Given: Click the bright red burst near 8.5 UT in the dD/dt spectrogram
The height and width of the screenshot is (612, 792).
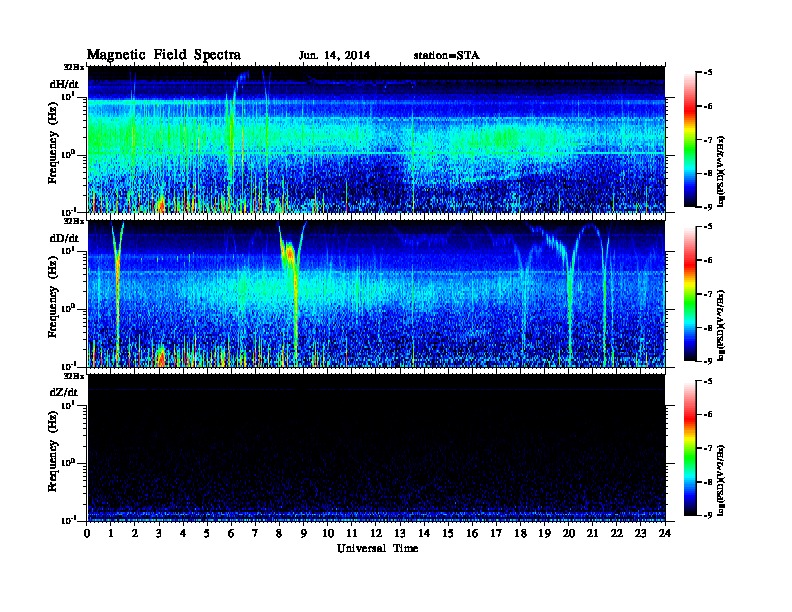Looking at the screenshot, I should [x=290, y=253].
